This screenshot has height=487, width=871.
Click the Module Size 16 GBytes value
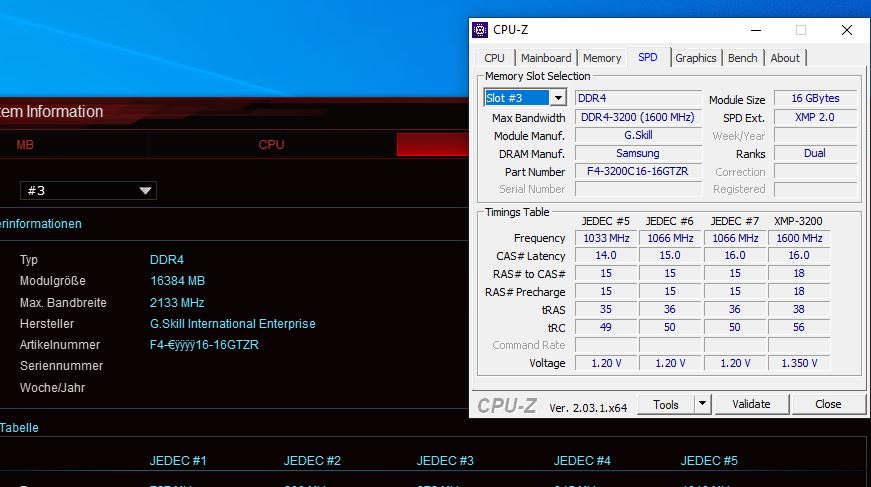[x=815, y=98]
